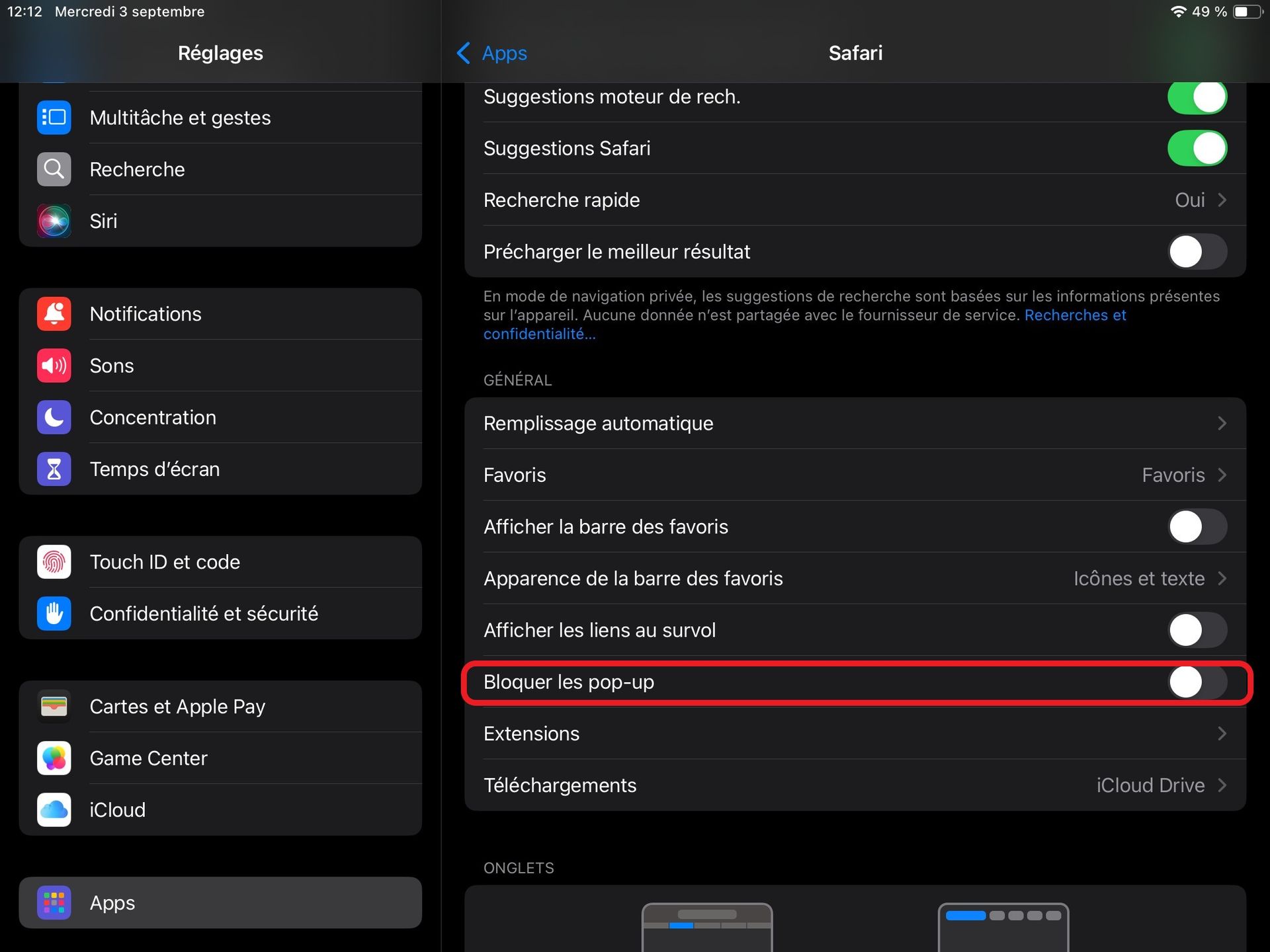
Task: Tap Touch ID et code label
Action: (x=165, y=562)
